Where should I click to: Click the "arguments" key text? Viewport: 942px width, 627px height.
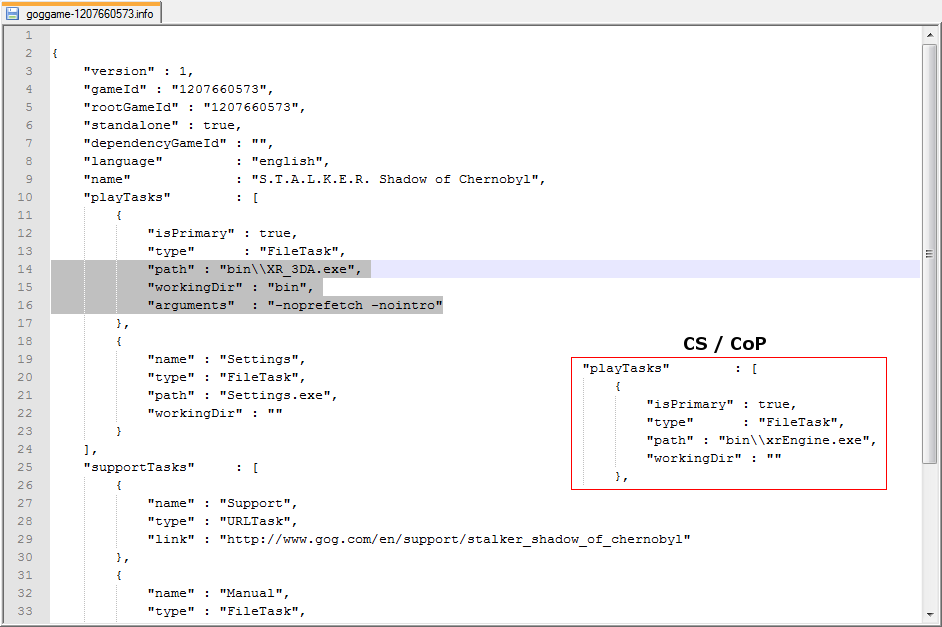click(x=191, y=305)
